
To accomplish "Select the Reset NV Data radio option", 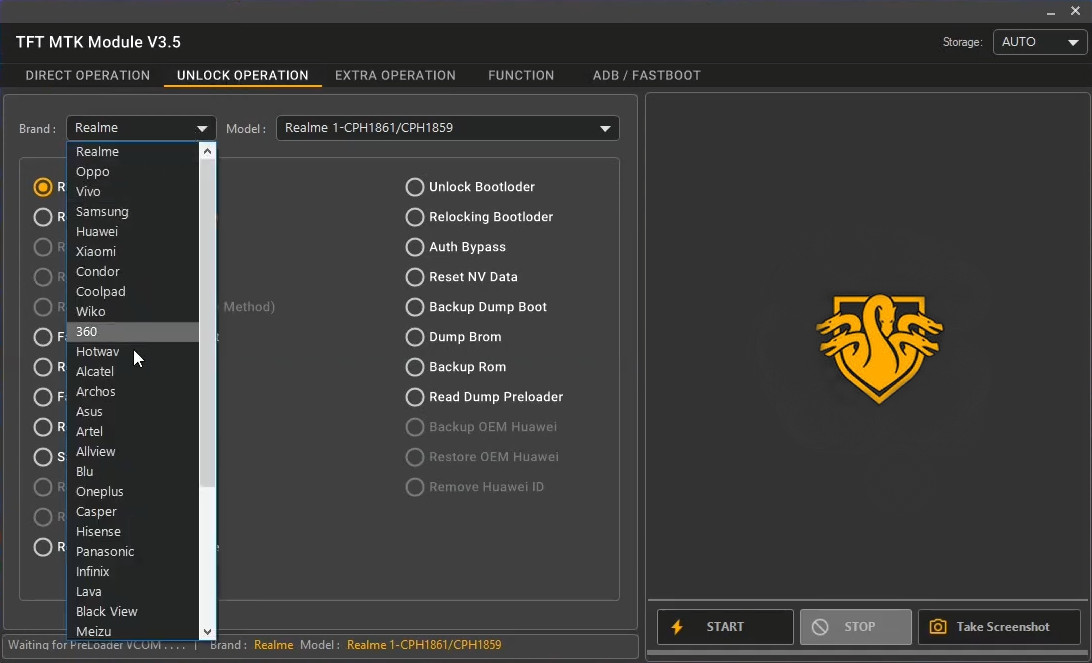I will pos(414,277).
